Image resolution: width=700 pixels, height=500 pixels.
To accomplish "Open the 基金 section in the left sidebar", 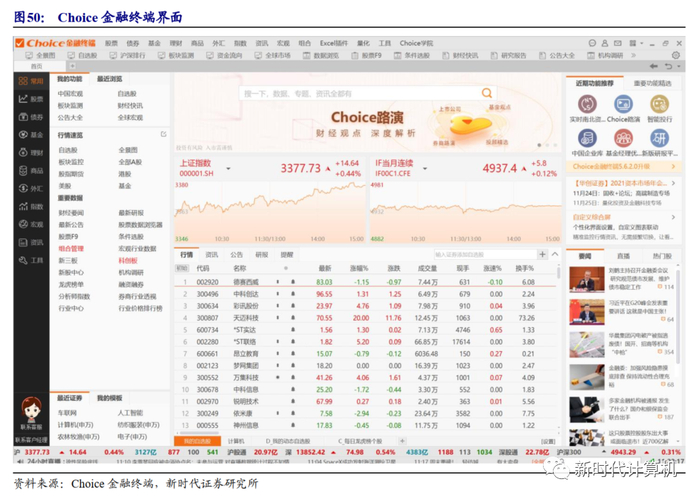I will point(31,135).
